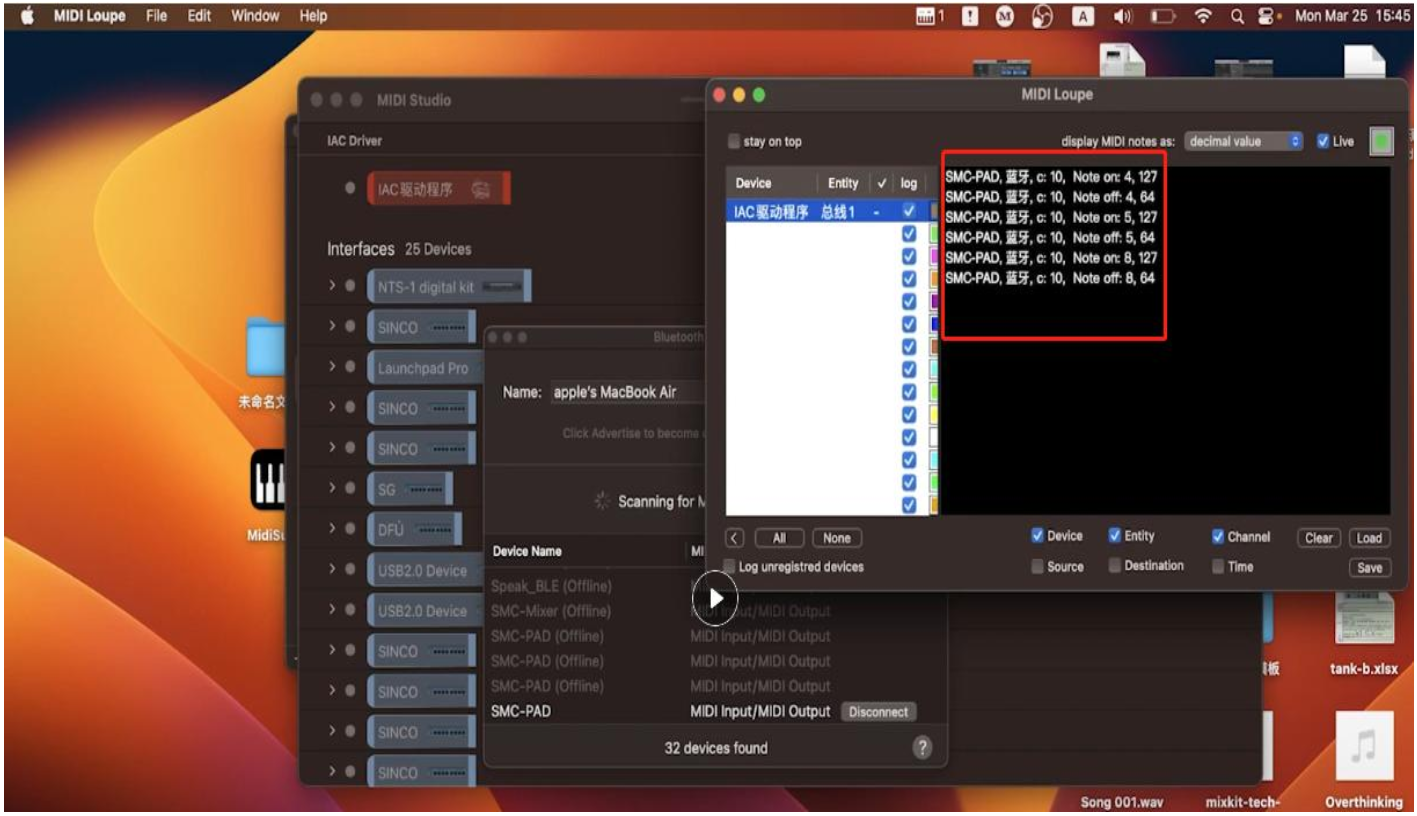The width and height of the screenshot is (1417, 816).
Task: Click the None button
Action: click(837, 538)
